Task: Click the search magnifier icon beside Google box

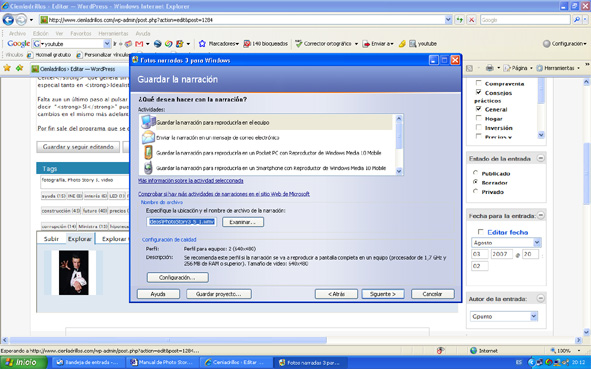Action: tap(576, 20)
